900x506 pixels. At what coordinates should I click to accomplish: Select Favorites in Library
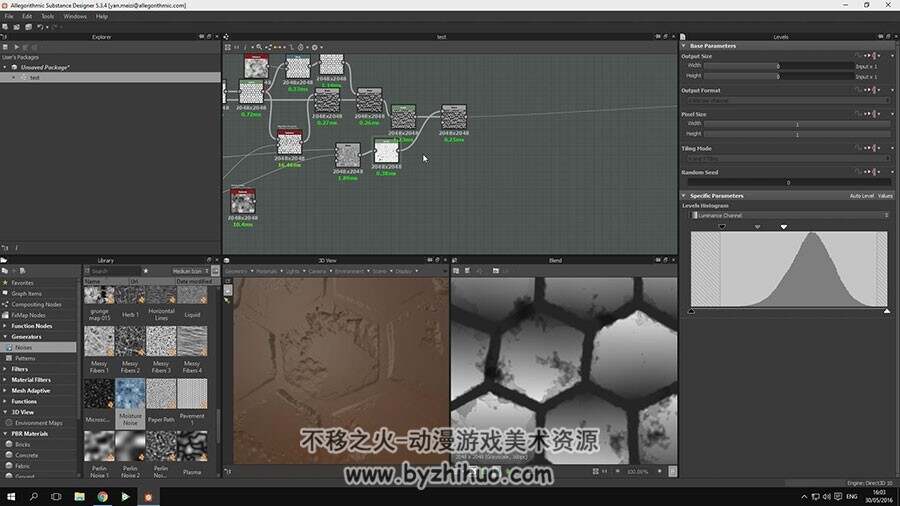(22, 283)
